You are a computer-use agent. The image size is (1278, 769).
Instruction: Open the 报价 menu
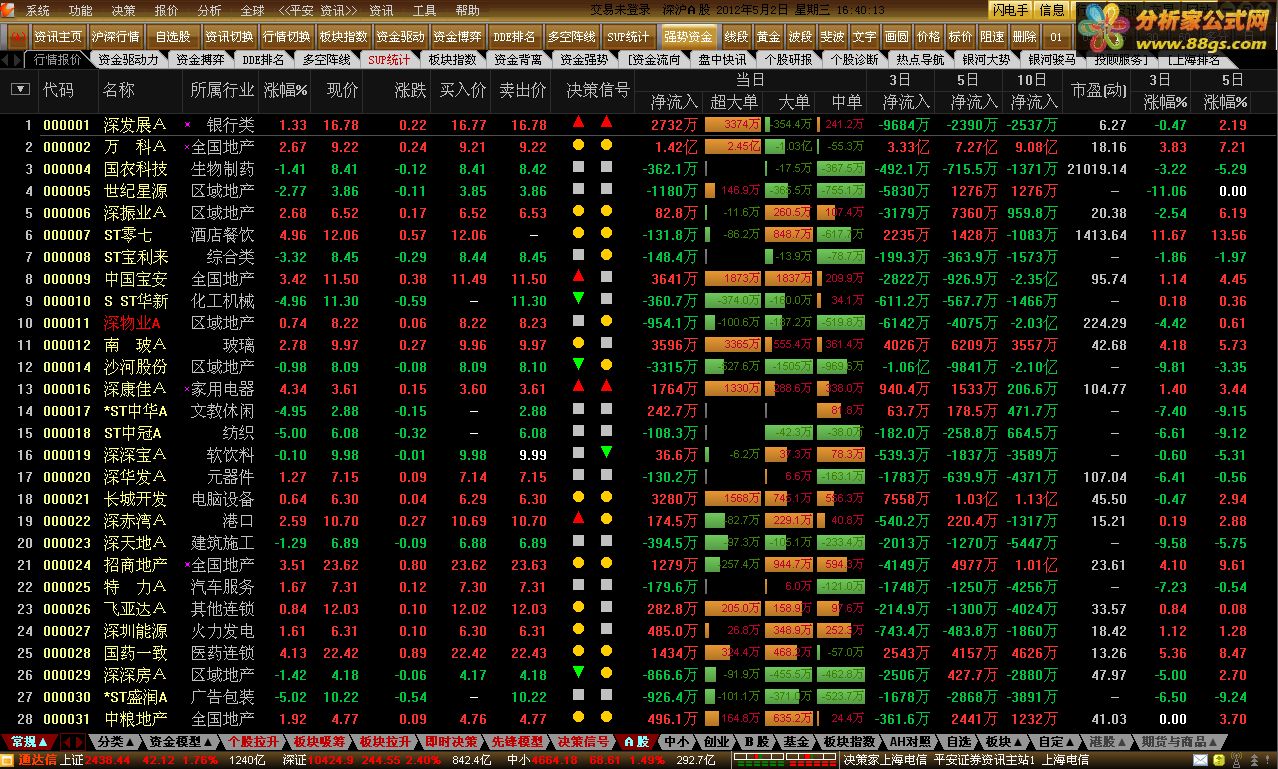pyautogui.click(x=167, y=10)
